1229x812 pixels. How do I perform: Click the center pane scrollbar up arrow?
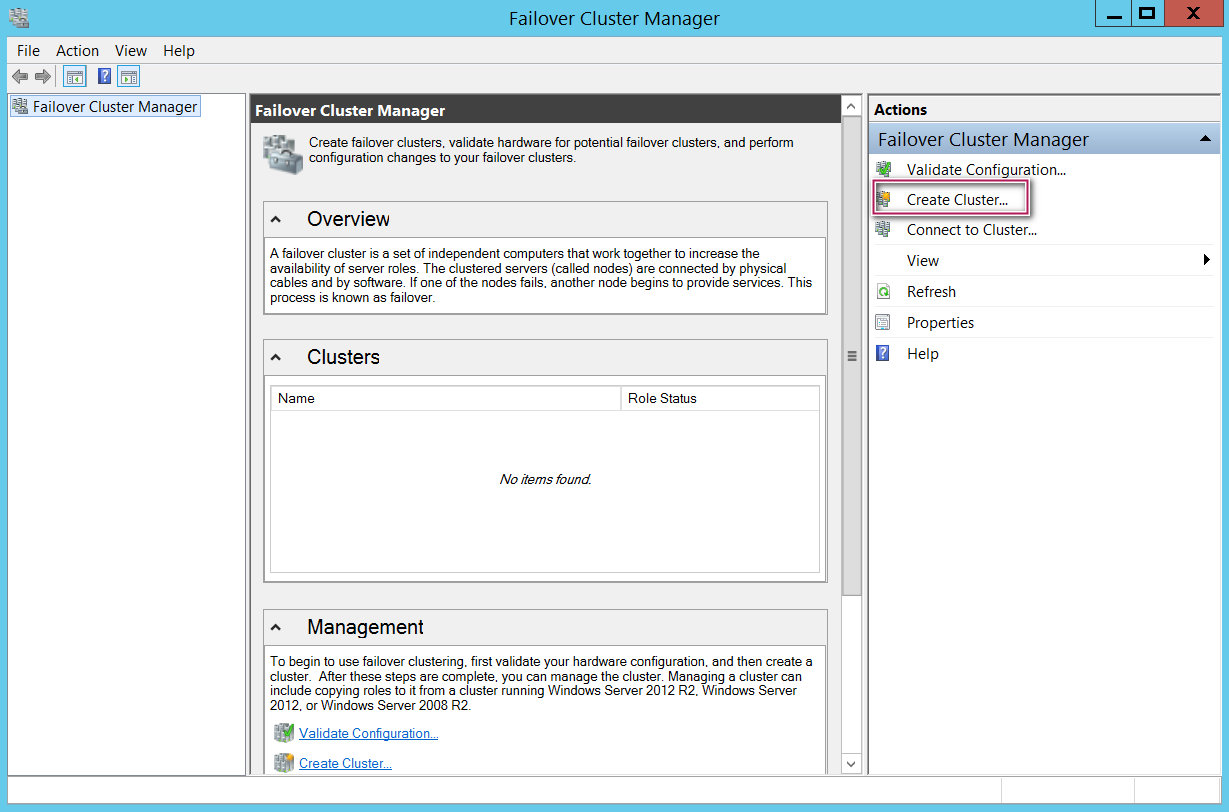[x=851, y=106]
